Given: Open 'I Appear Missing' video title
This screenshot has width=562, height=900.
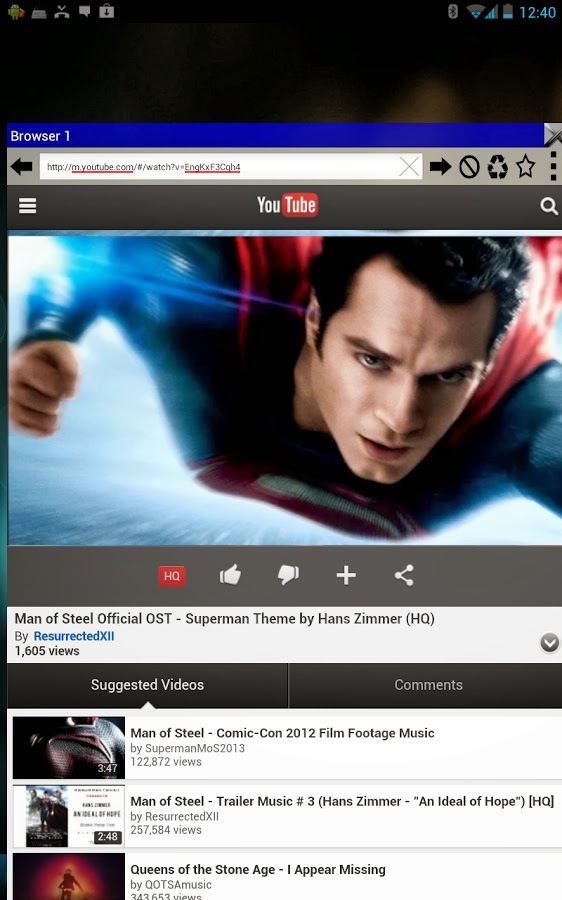Looking at the screenshot, I should pyautogui.click(x=258, y=870).
